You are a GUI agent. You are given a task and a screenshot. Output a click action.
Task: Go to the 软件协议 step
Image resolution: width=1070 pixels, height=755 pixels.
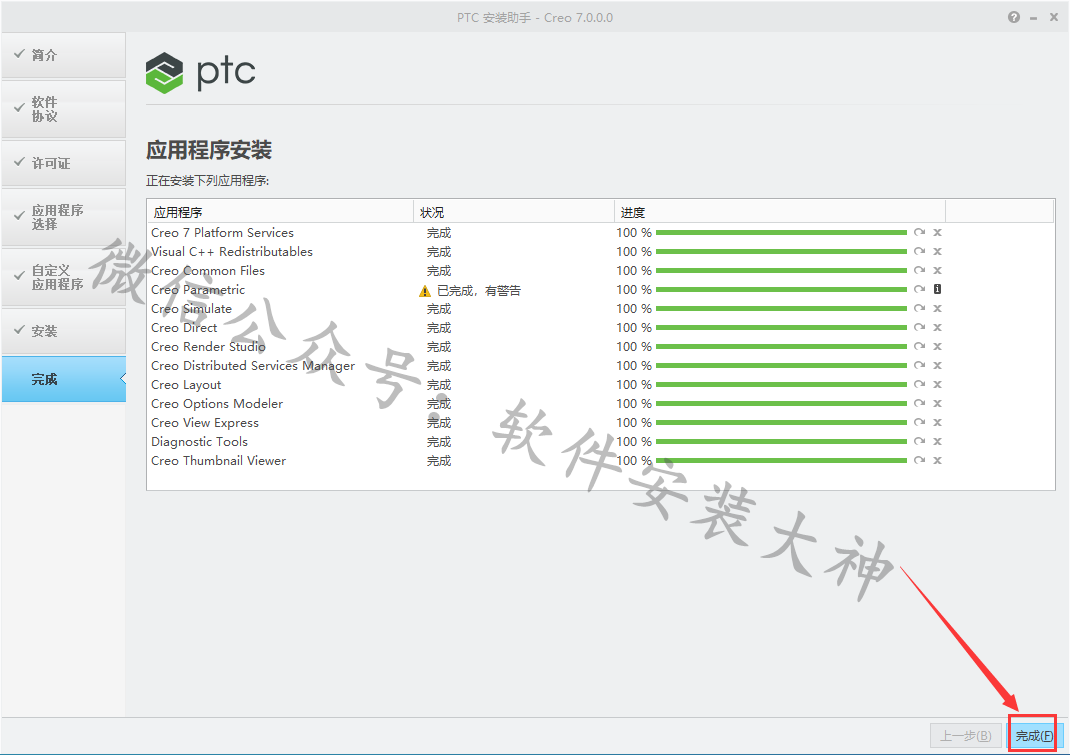click(x=63, y=109)
